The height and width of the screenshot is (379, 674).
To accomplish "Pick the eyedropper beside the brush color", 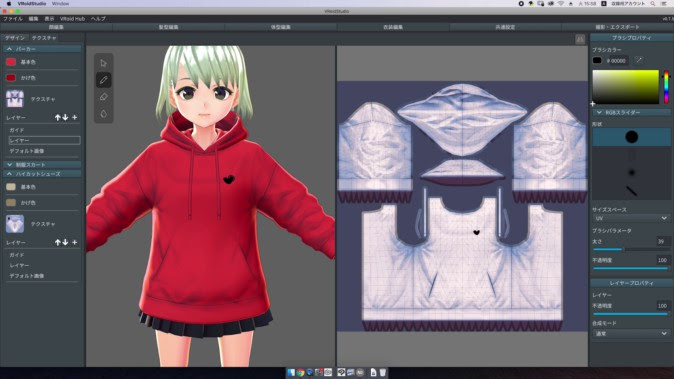I will (x=639, y=61).
